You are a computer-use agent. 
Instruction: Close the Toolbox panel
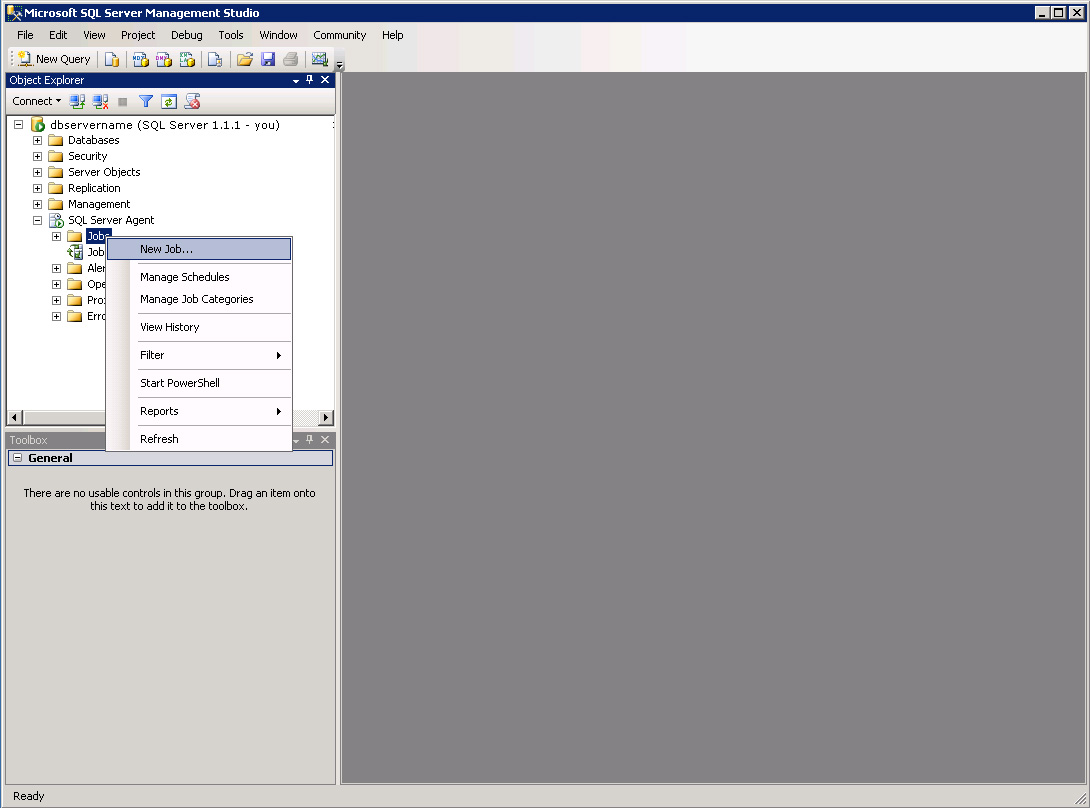[x=325, y=439]
